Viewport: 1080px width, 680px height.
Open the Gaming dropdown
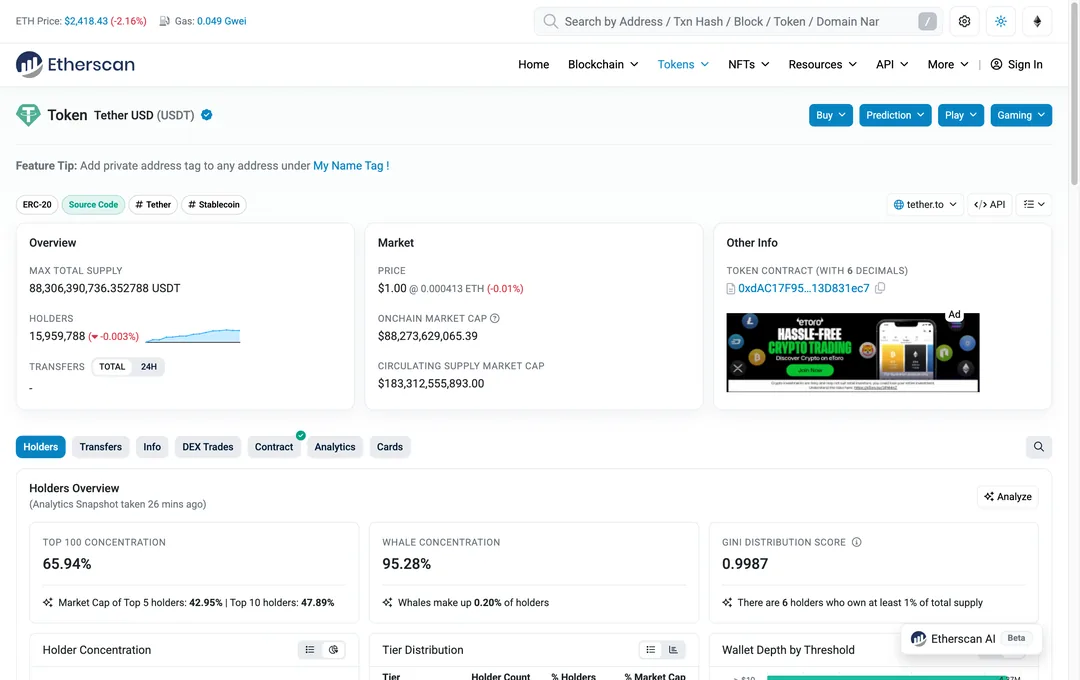(x=1021, y=115)
